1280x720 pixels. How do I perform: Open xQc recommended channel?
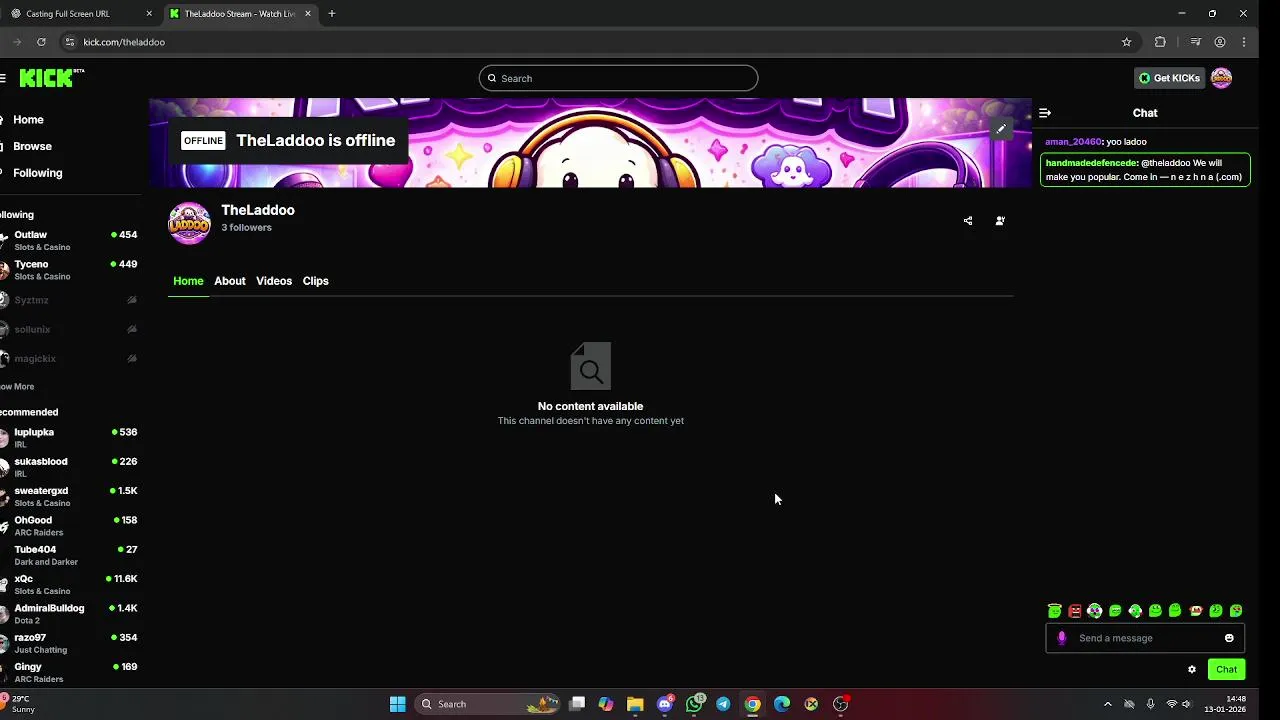[x=69, y=584]
